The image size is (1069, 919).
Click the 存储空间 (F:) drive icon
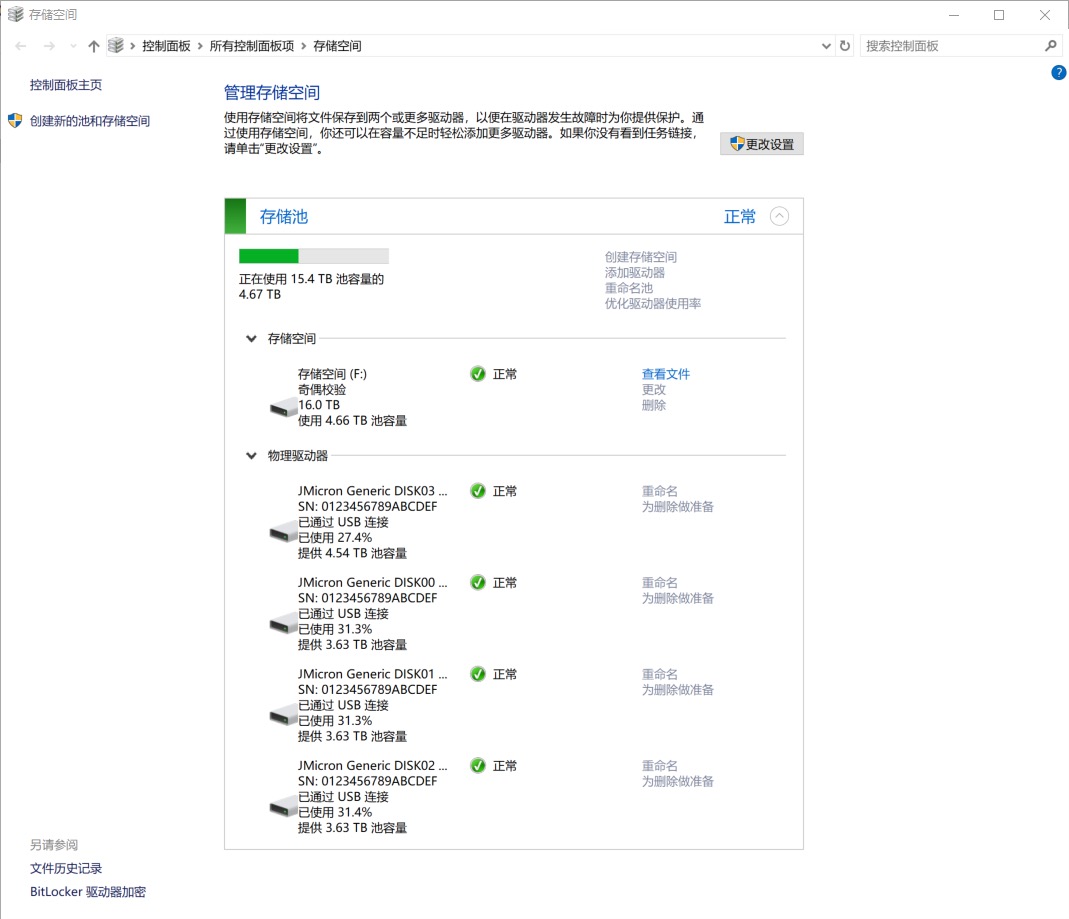(x=284, y=407)
